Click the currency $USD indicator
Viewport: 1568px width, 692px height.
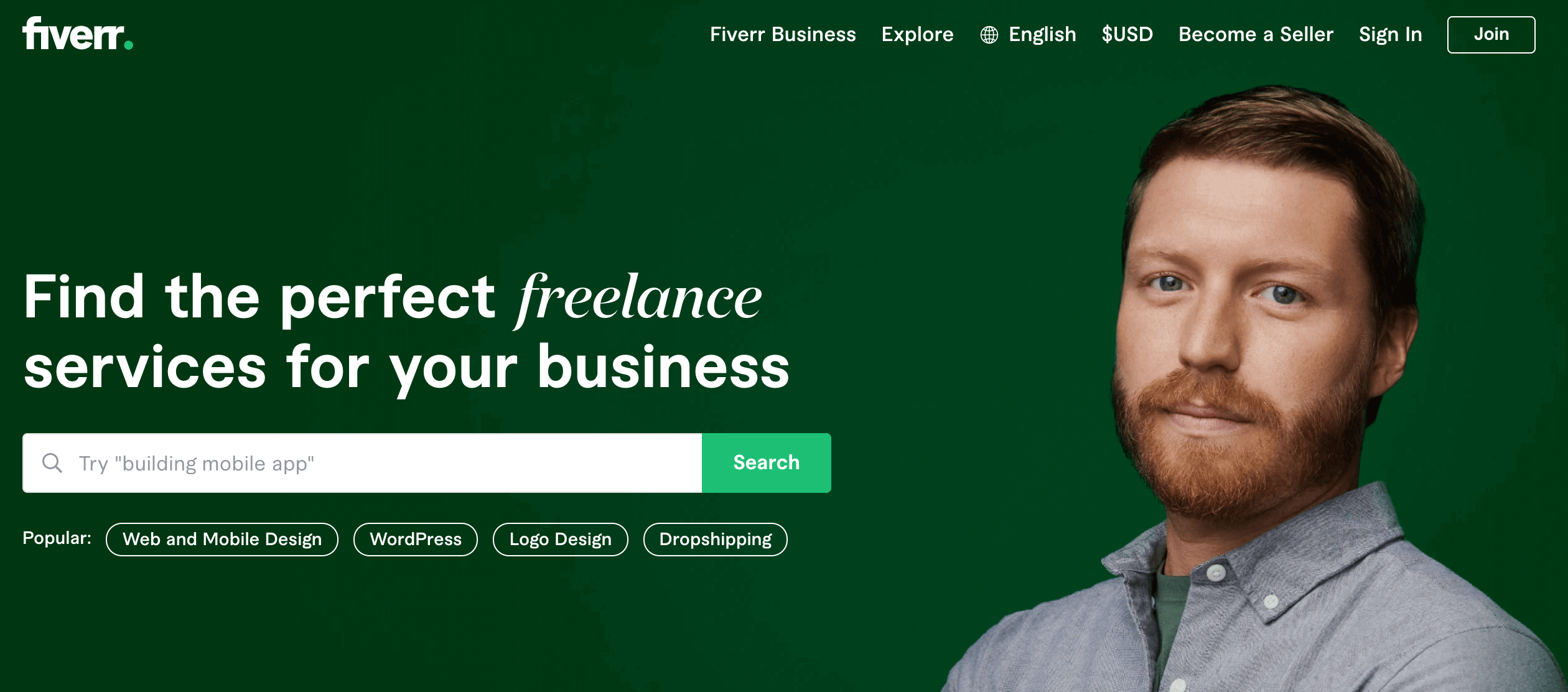[x=1126, y=36]
